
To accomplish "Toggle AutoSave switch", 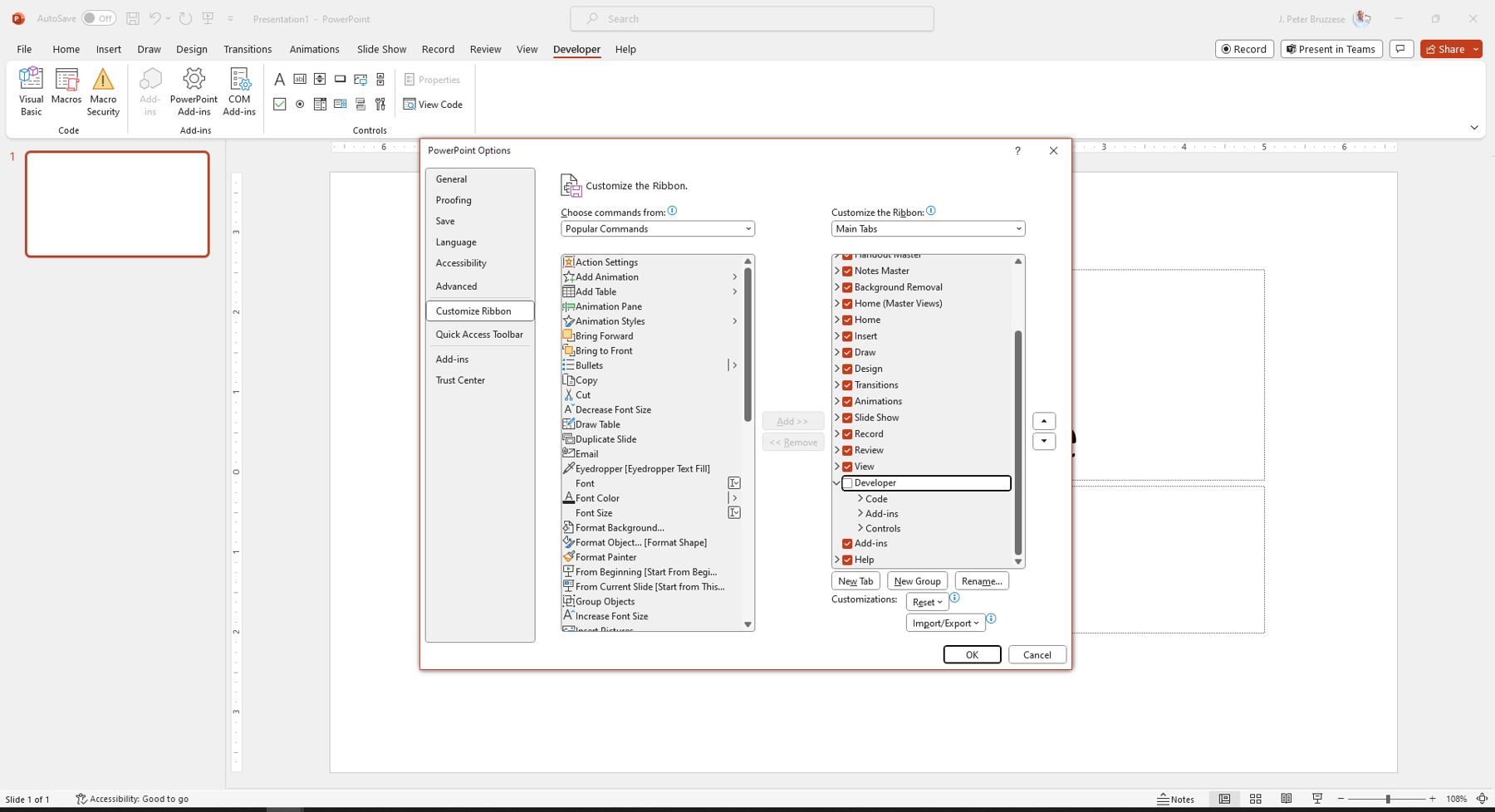I will (99, 18).
